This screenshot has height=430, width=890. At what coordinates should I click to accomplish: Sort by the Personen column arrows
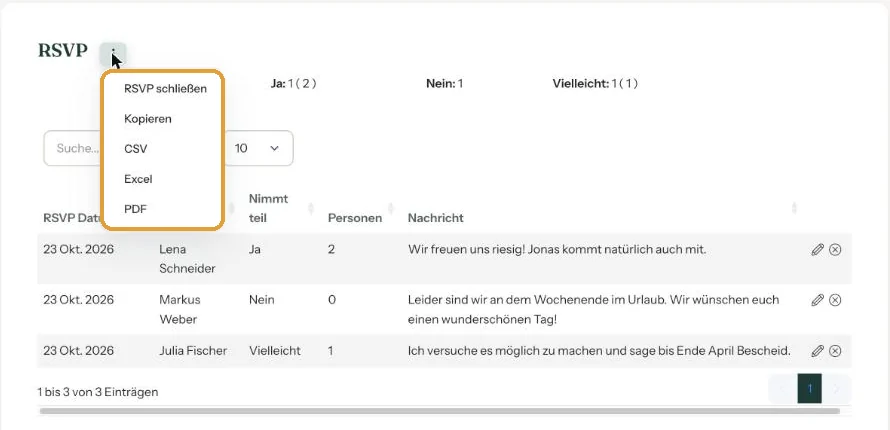click(391, 208)
